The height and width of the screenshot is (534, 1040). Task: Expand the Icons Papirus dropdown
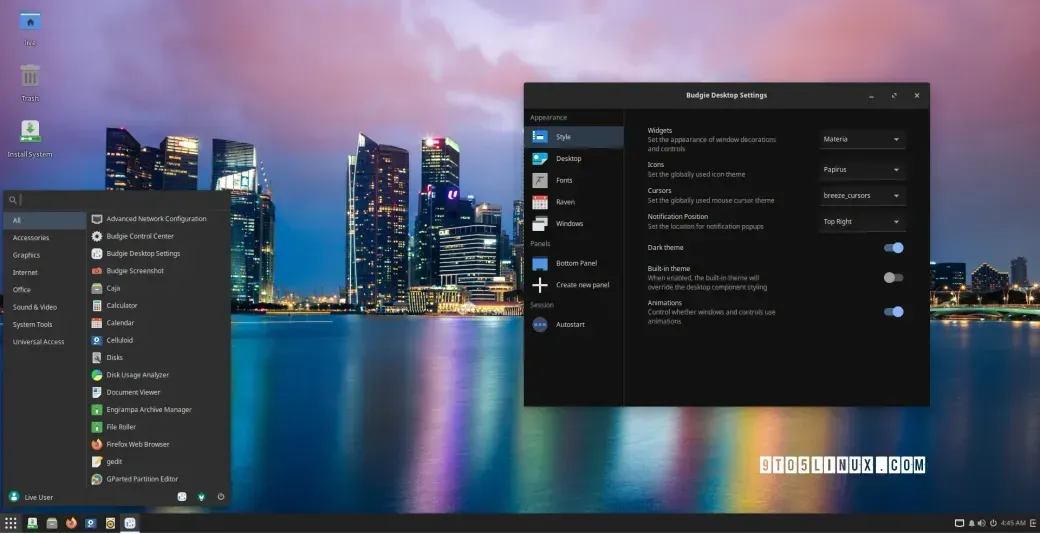coord(862,169)
